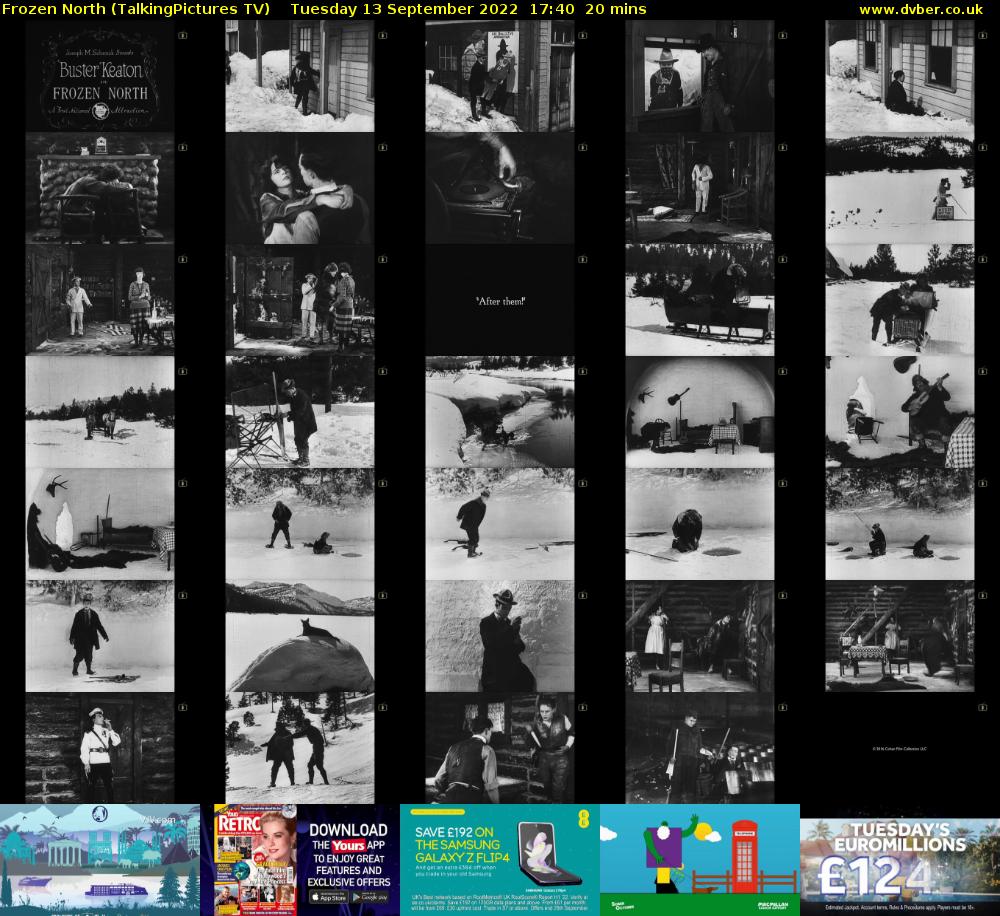
Task: Open the EE Samsung Galaxy Z Flip4 ad
Action: pyautogui.click(x=499, y=860)
